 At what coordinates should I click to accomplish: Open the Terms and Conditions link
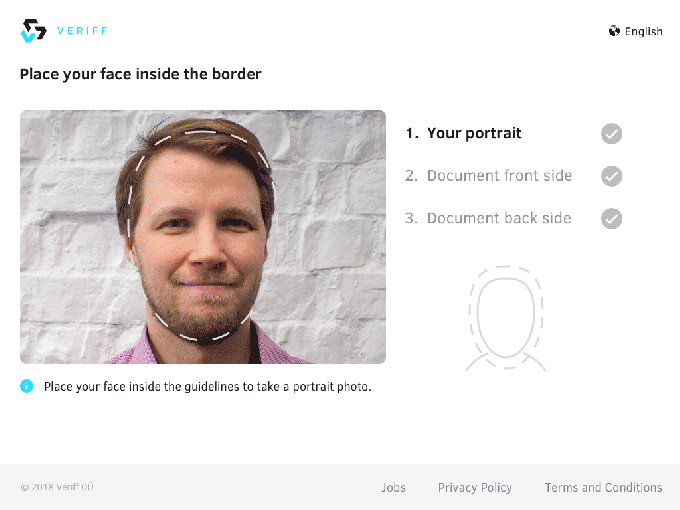click(x=603, y=488)
